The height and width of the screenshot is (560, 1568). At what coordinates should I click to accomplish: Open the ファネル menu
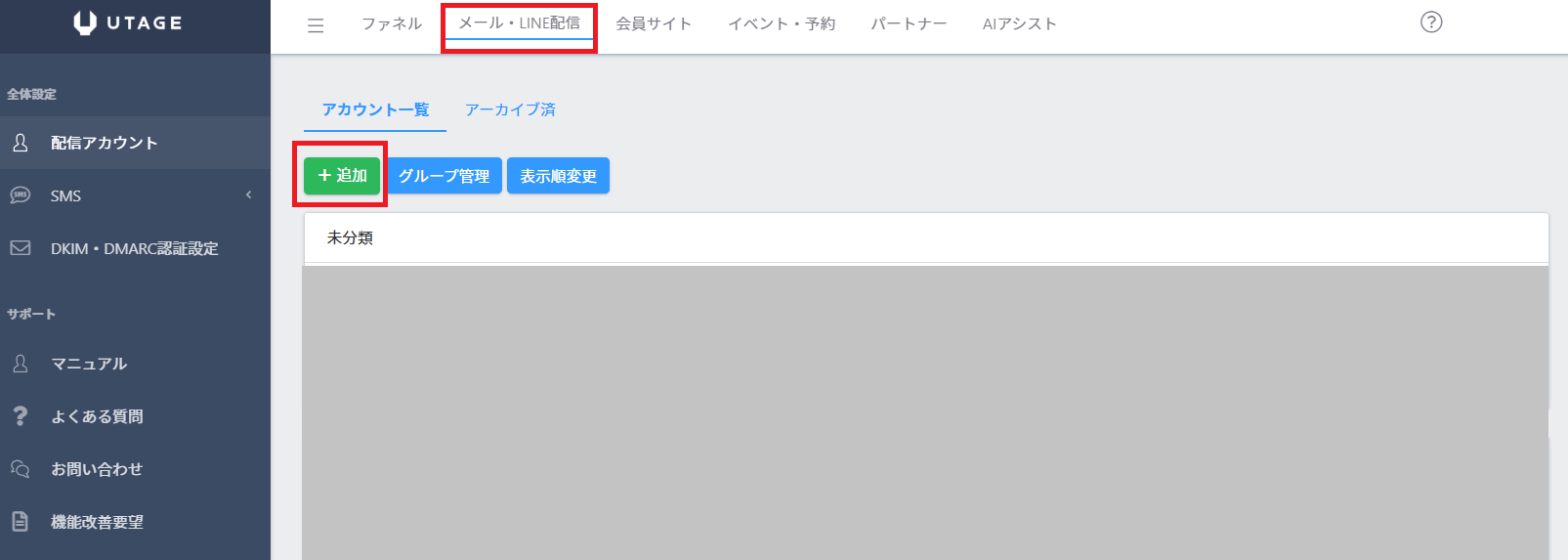[x=392, y=23]
